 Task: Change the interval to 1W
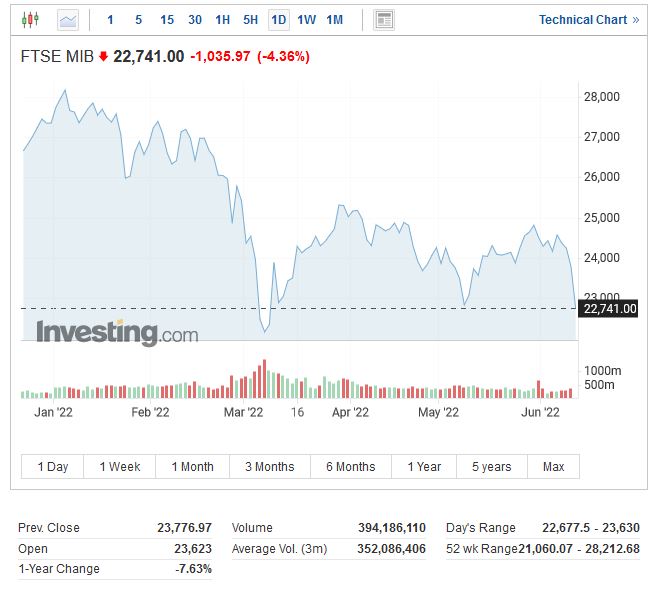tap(307, 19)
